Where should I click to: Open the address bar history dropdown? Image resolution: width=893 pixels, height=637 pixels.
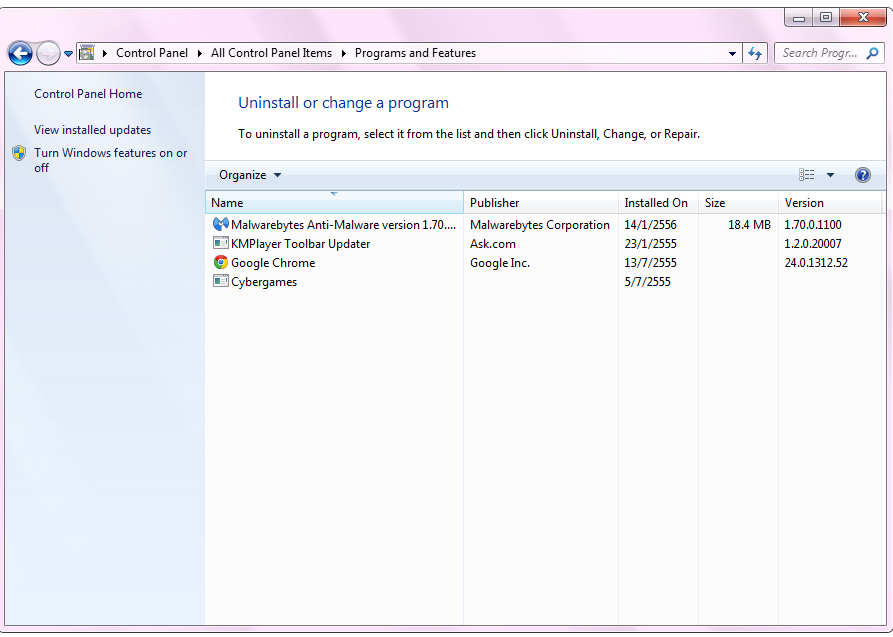733,54
